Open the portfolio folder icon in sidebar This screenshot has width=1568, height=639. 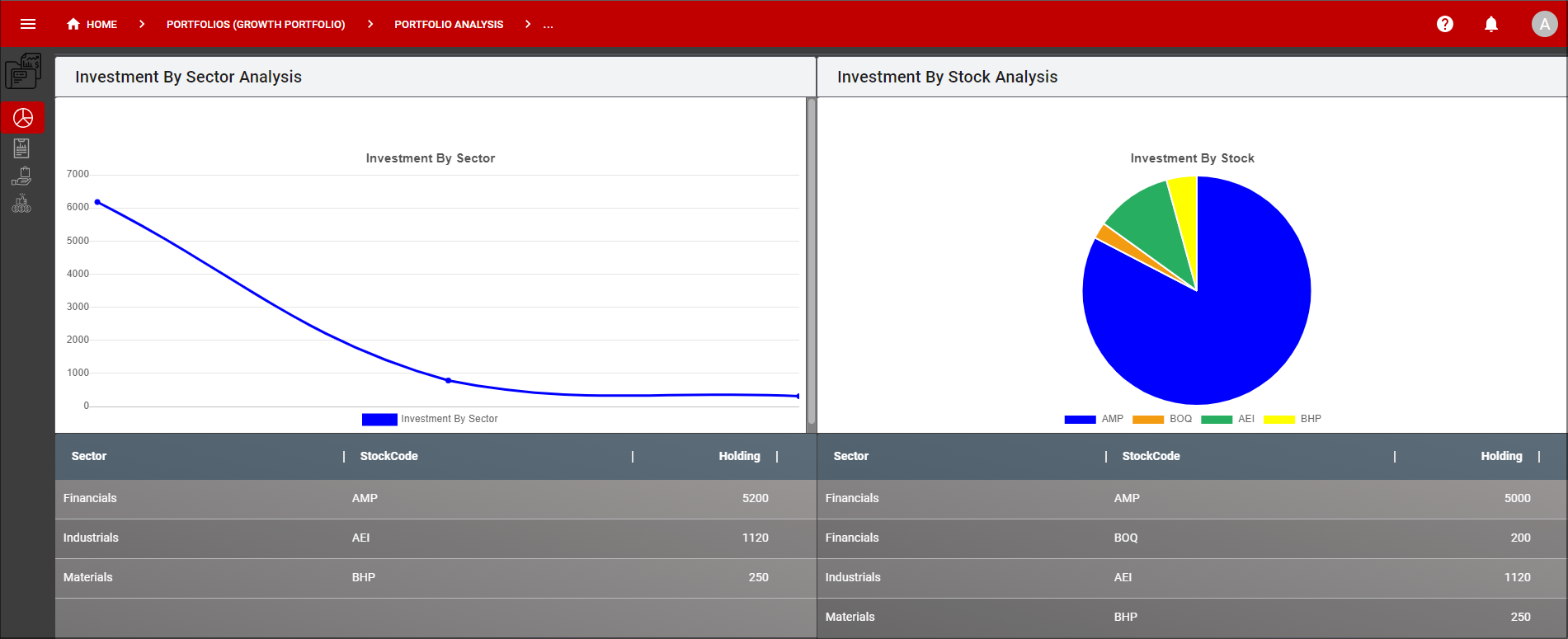pyautogui.click(x=23, y=71)
